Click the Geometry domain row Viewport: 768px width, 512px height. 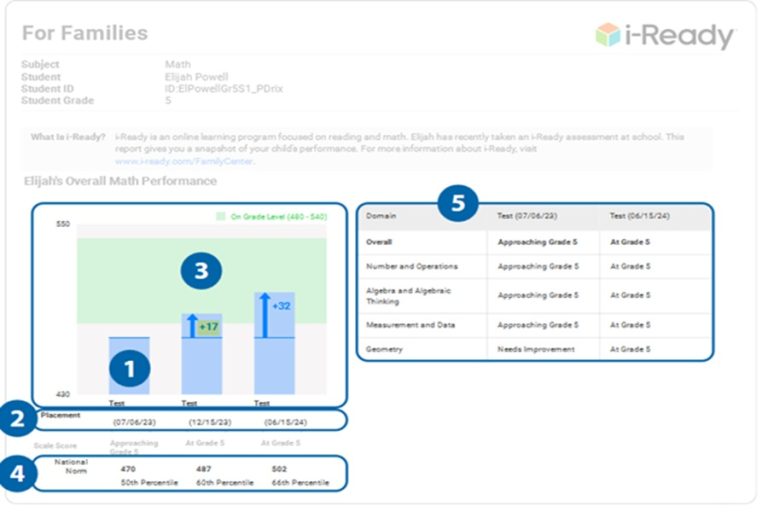[x=535, y=349]
